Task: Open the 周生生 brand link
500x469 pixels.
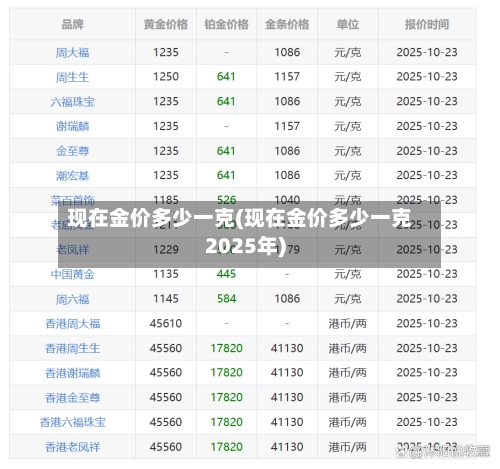Action: tap(72, 77)
